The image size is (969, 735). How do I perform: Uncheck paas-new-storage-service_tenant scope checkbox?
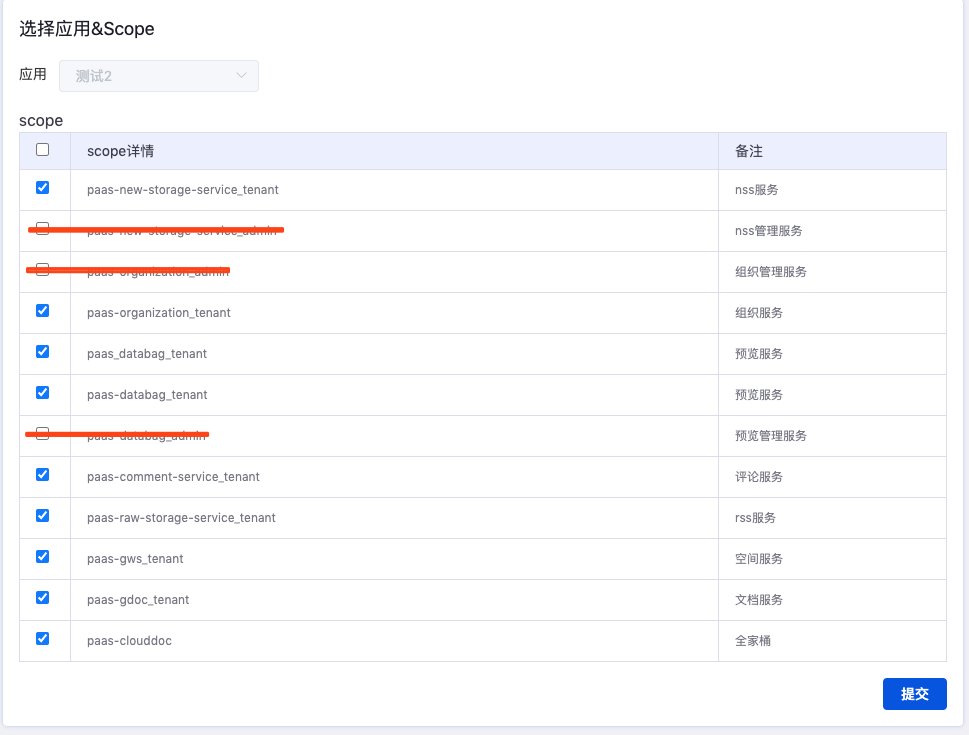[x=43, y=187]
